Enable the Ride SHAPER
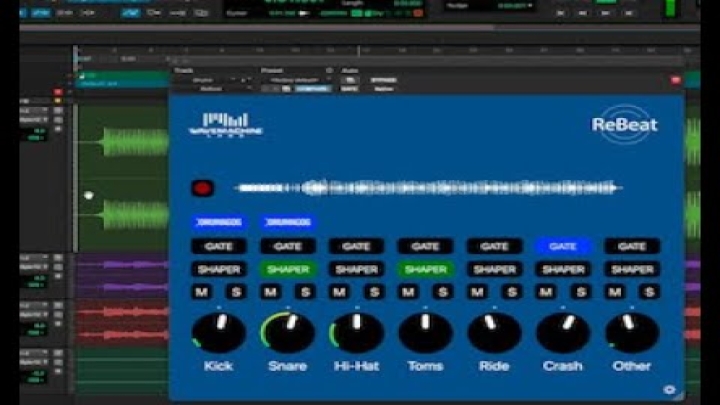 coord(494,270)
